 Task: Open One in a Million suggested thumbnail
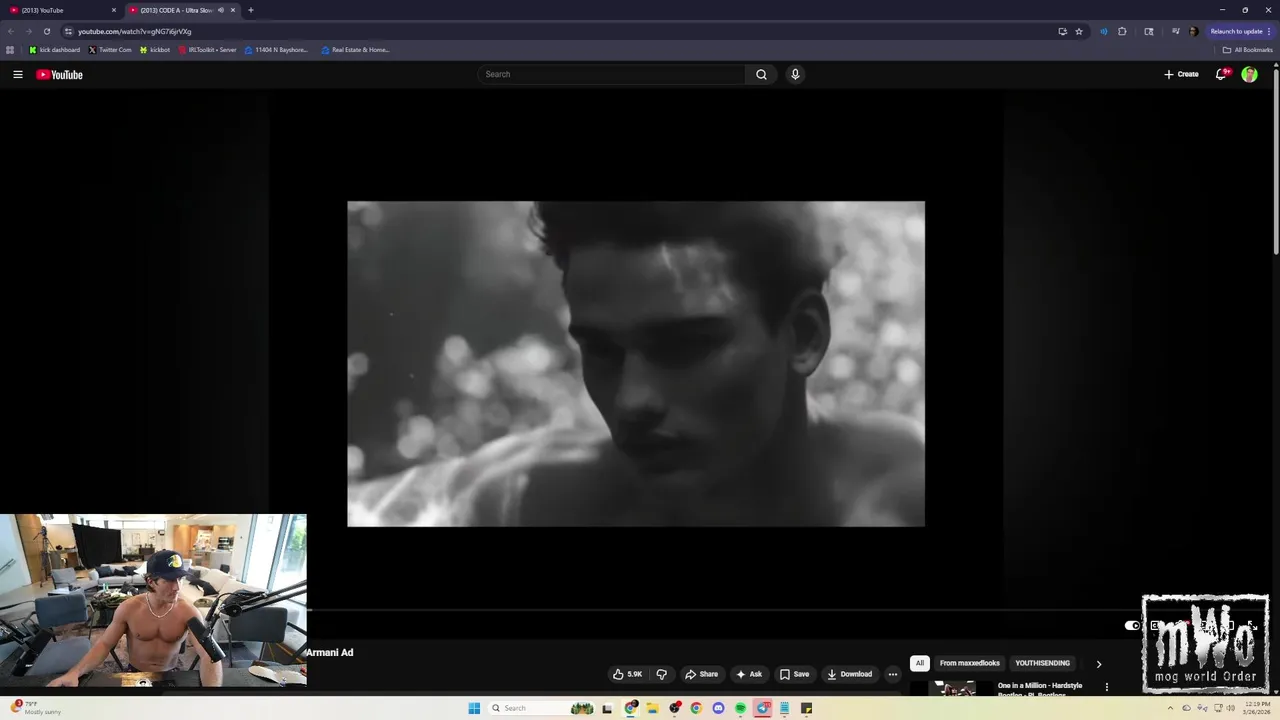click(x=954, y=688)
